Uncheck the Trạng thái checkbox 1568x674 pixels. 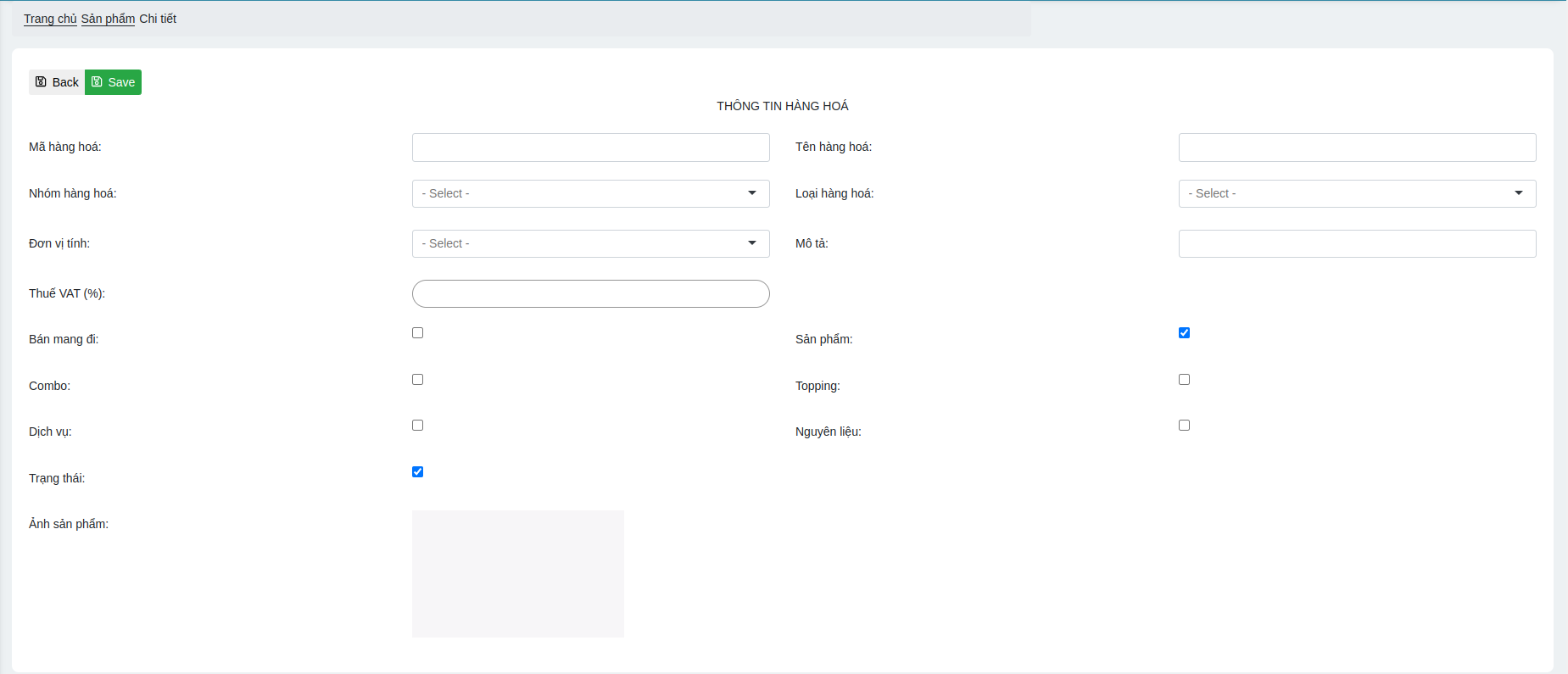(x=417, y=471)
